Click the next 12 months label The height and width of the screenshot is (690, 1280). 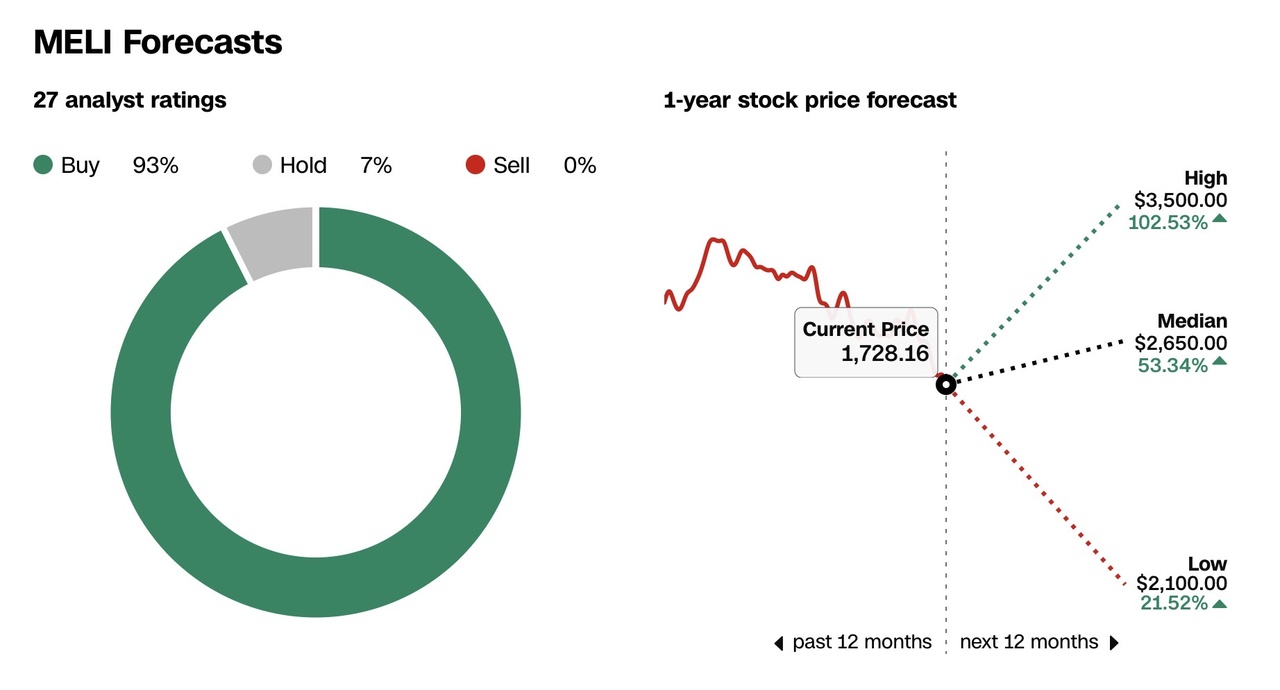click(x=1028, y=642)
